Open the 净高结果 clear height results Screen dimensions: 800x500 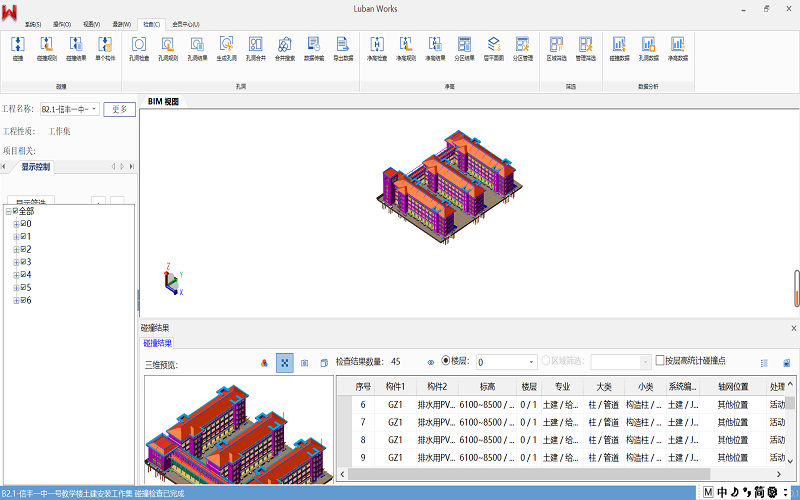click(435, 48)
